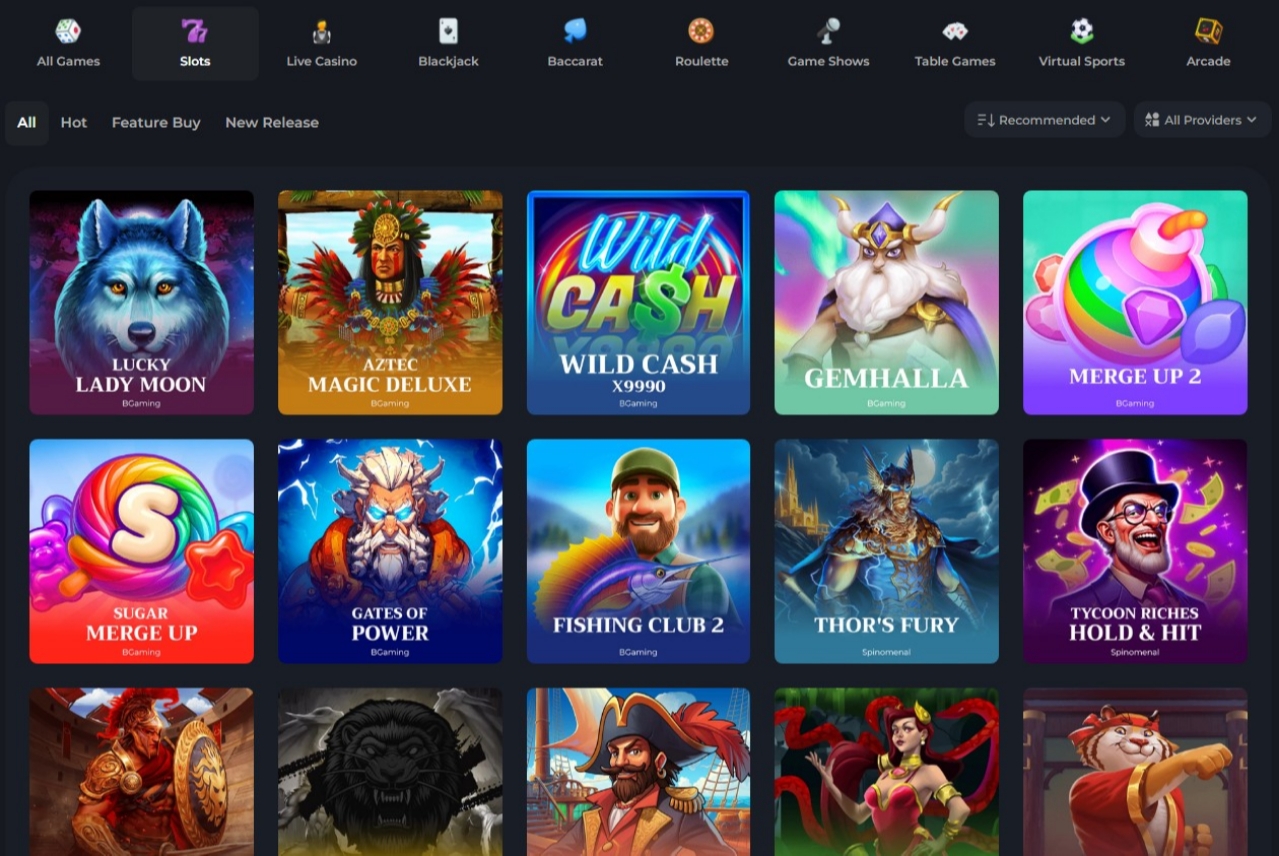Launch Aztec Magic Deluxe game

tap(390, 302)
